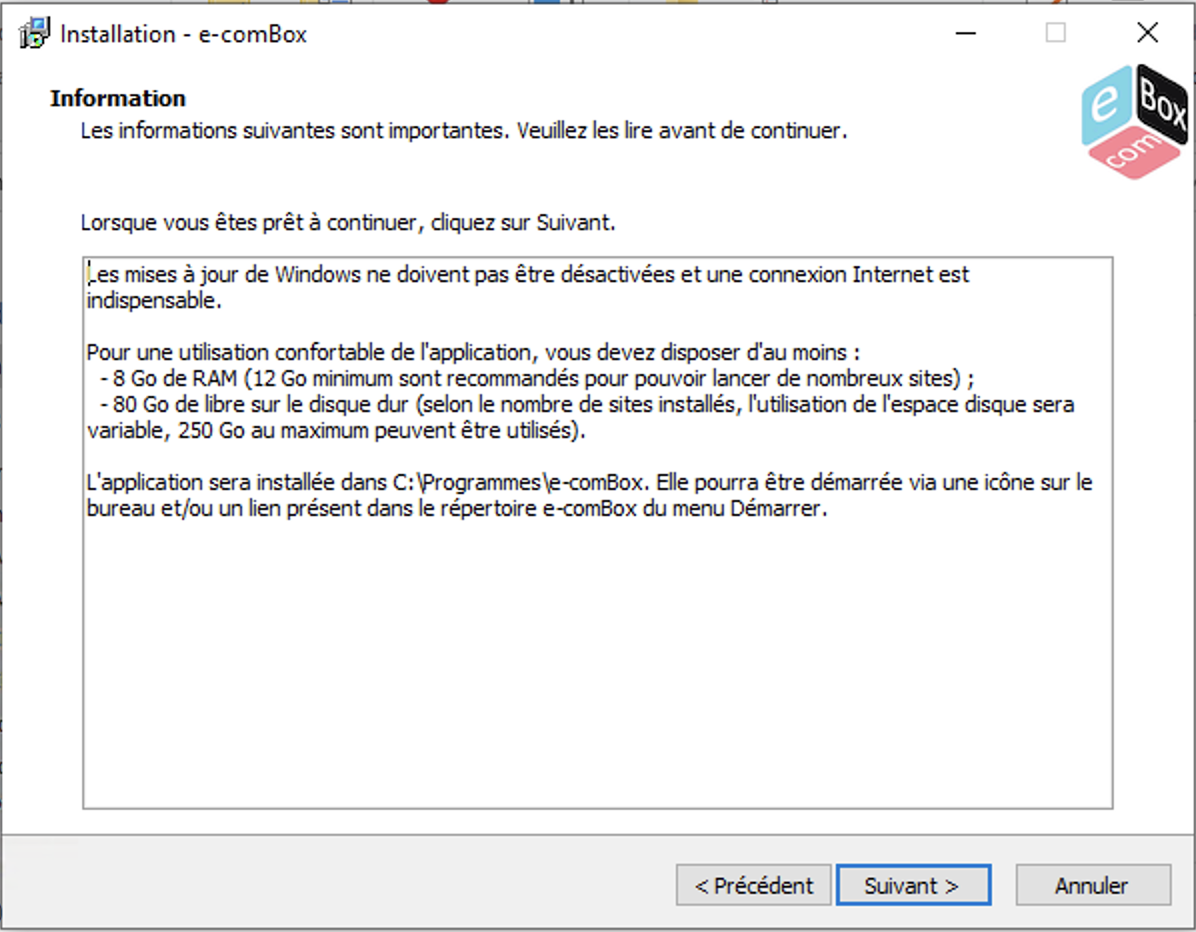The width and height of the screenshot is (1196, 932).
Task: Go back with the Précédent button
Action: click(x=754, y=885)
